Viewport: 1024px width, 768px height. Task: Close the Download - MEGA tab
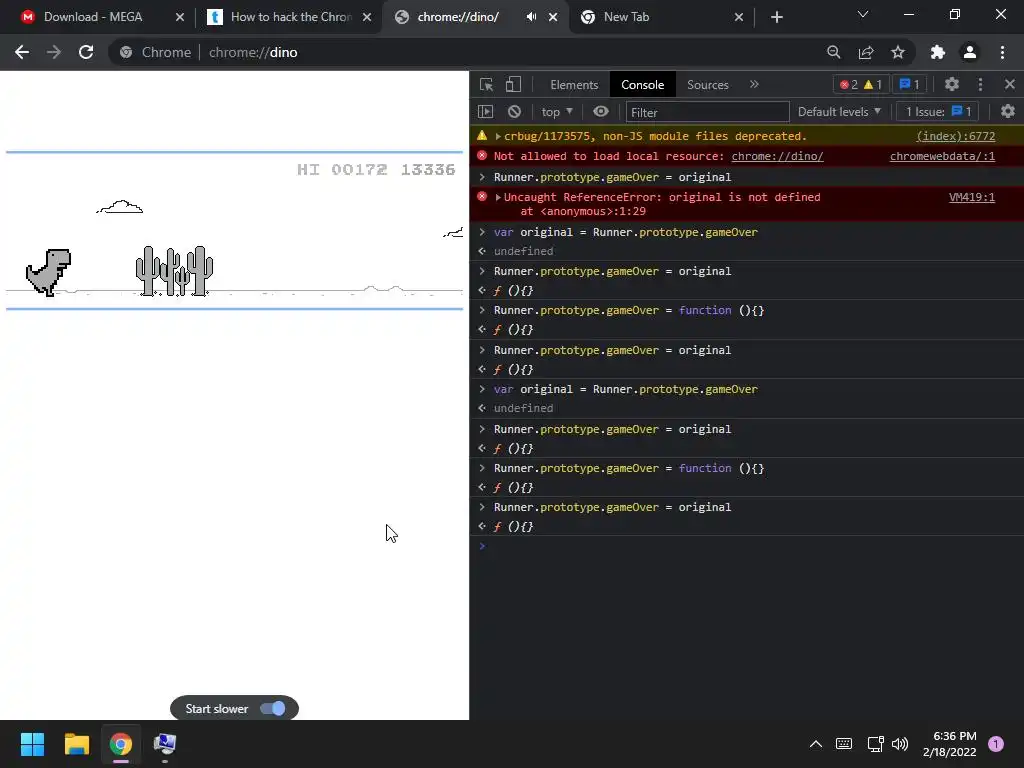[180, 17]
